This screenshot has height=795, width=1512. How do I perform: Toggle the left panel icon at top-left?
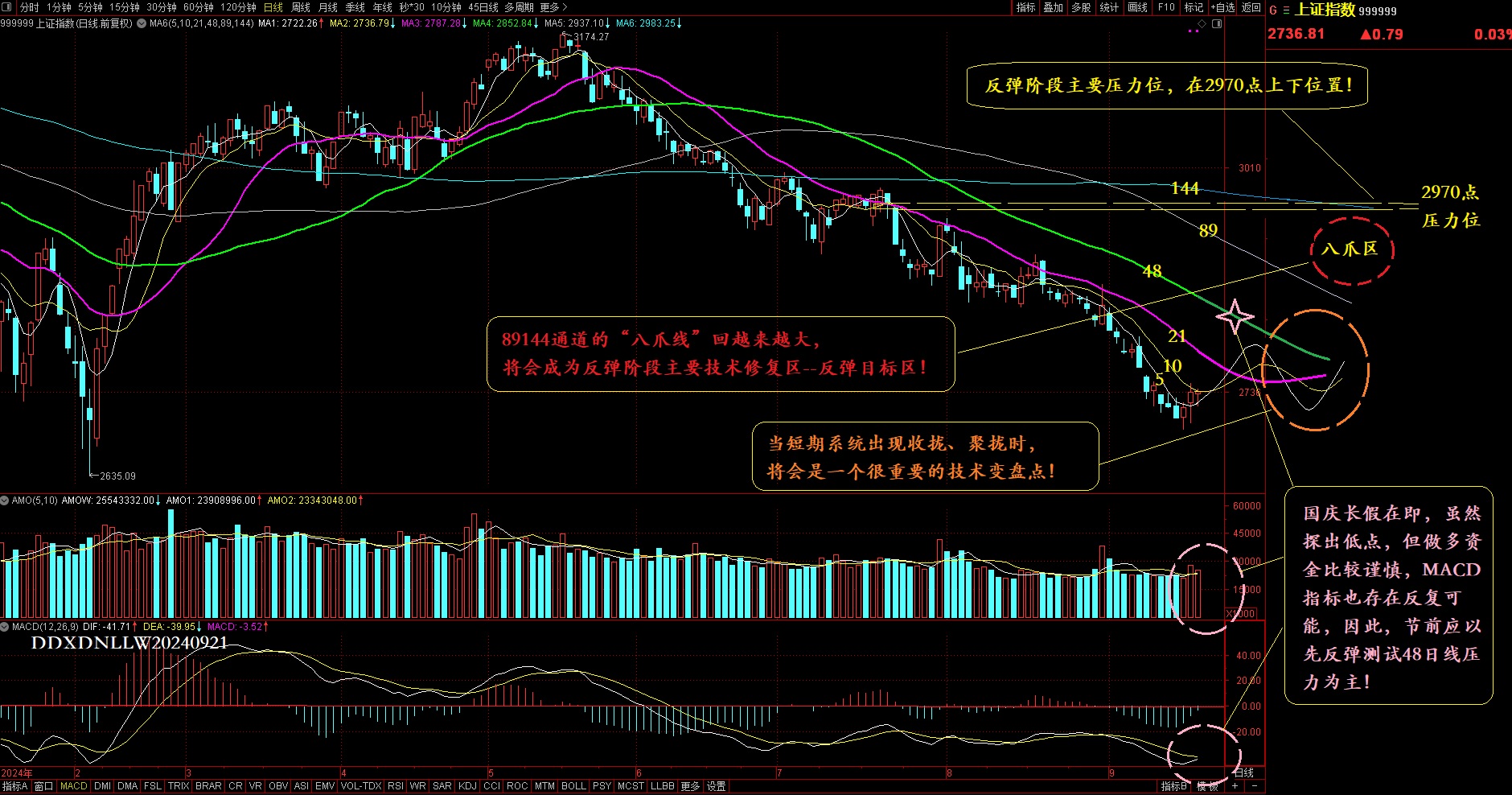coord(8,7)
